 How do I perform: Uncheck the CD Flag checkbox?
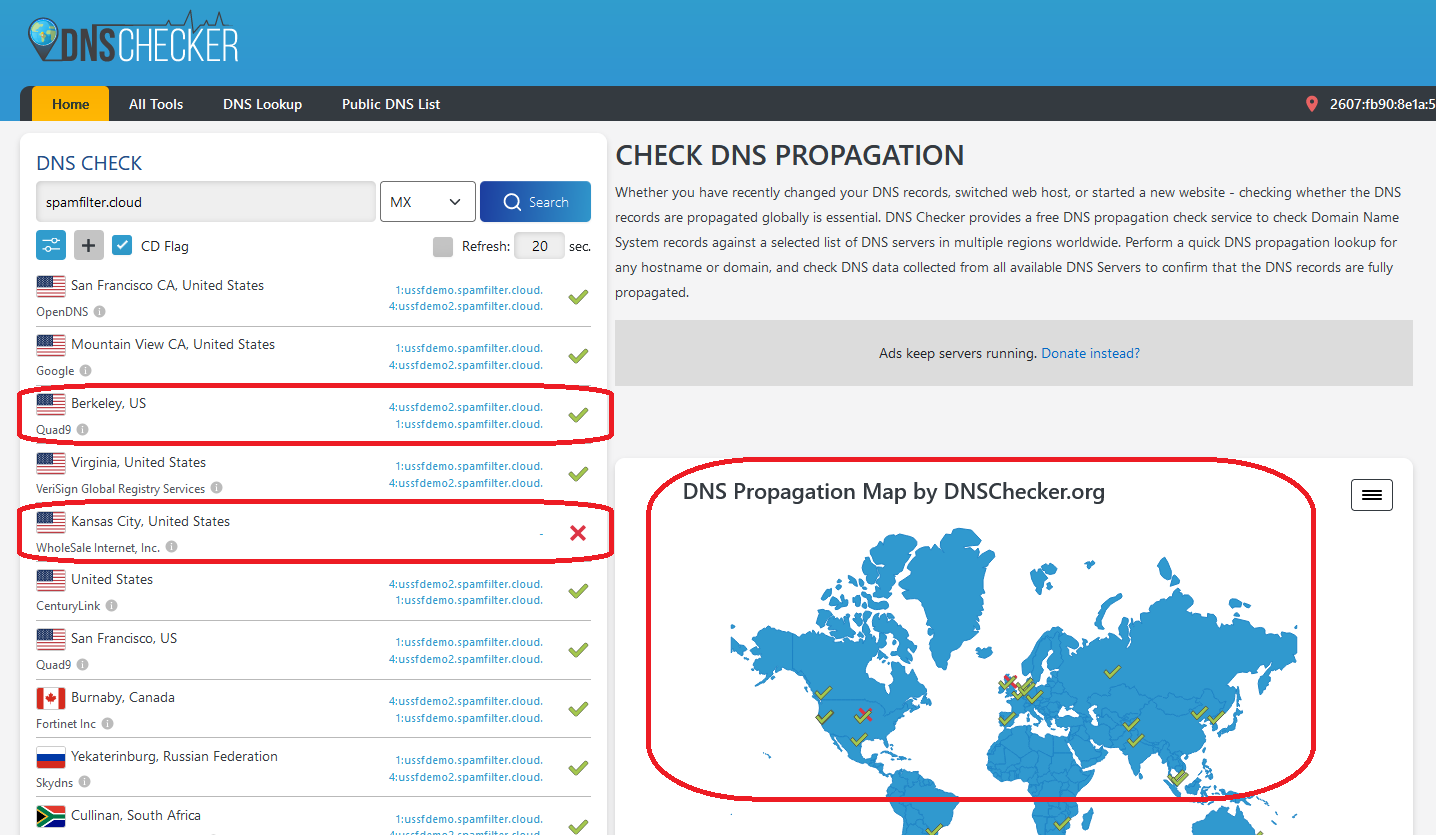pos(122,245)
